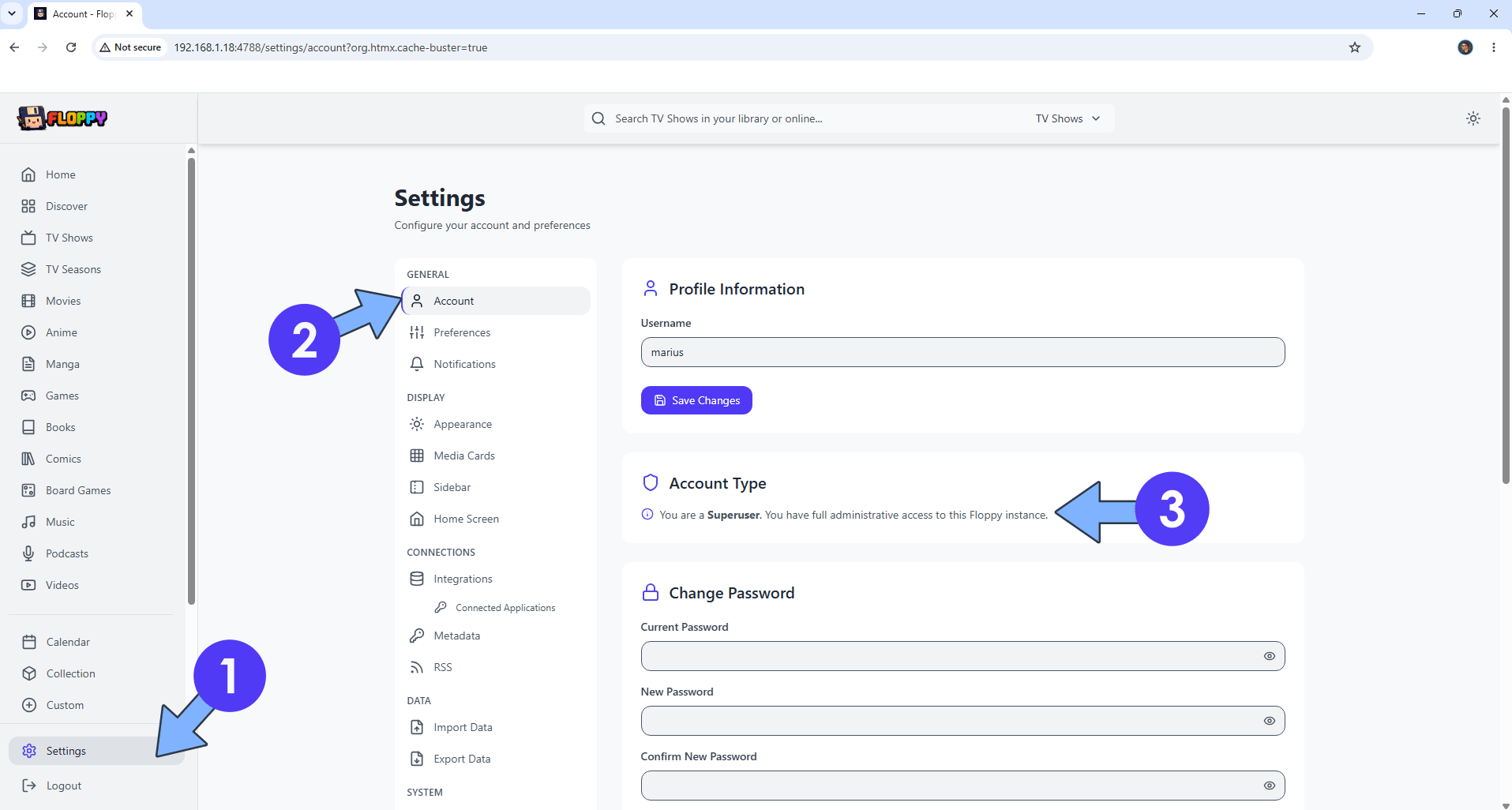
Task: Open browser tab search dropdown
Action: click(x=12, y=13)
